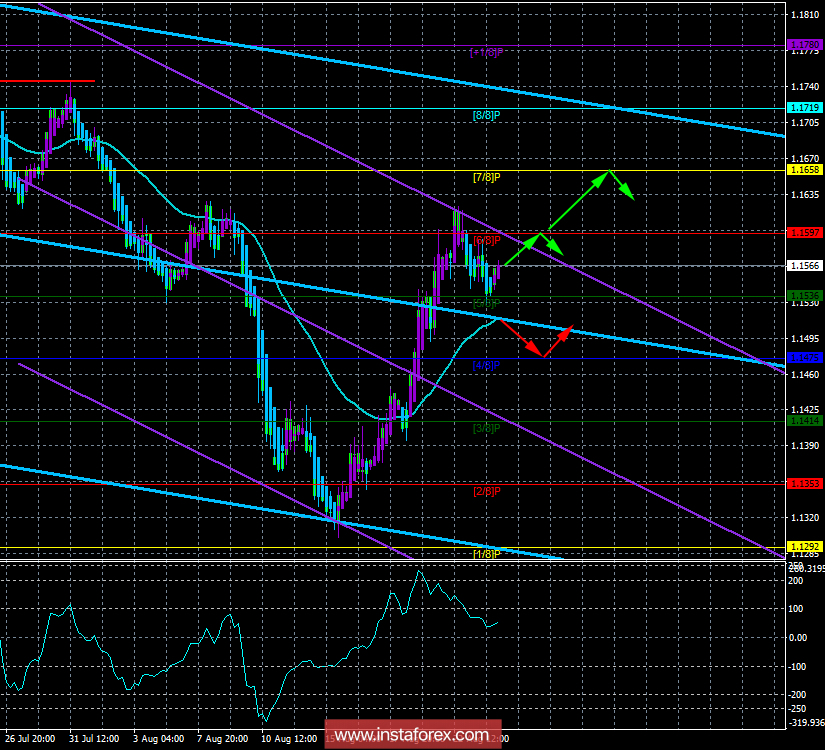
Task: Select the [1/8]P Murray level label
Action: point(487,554)
